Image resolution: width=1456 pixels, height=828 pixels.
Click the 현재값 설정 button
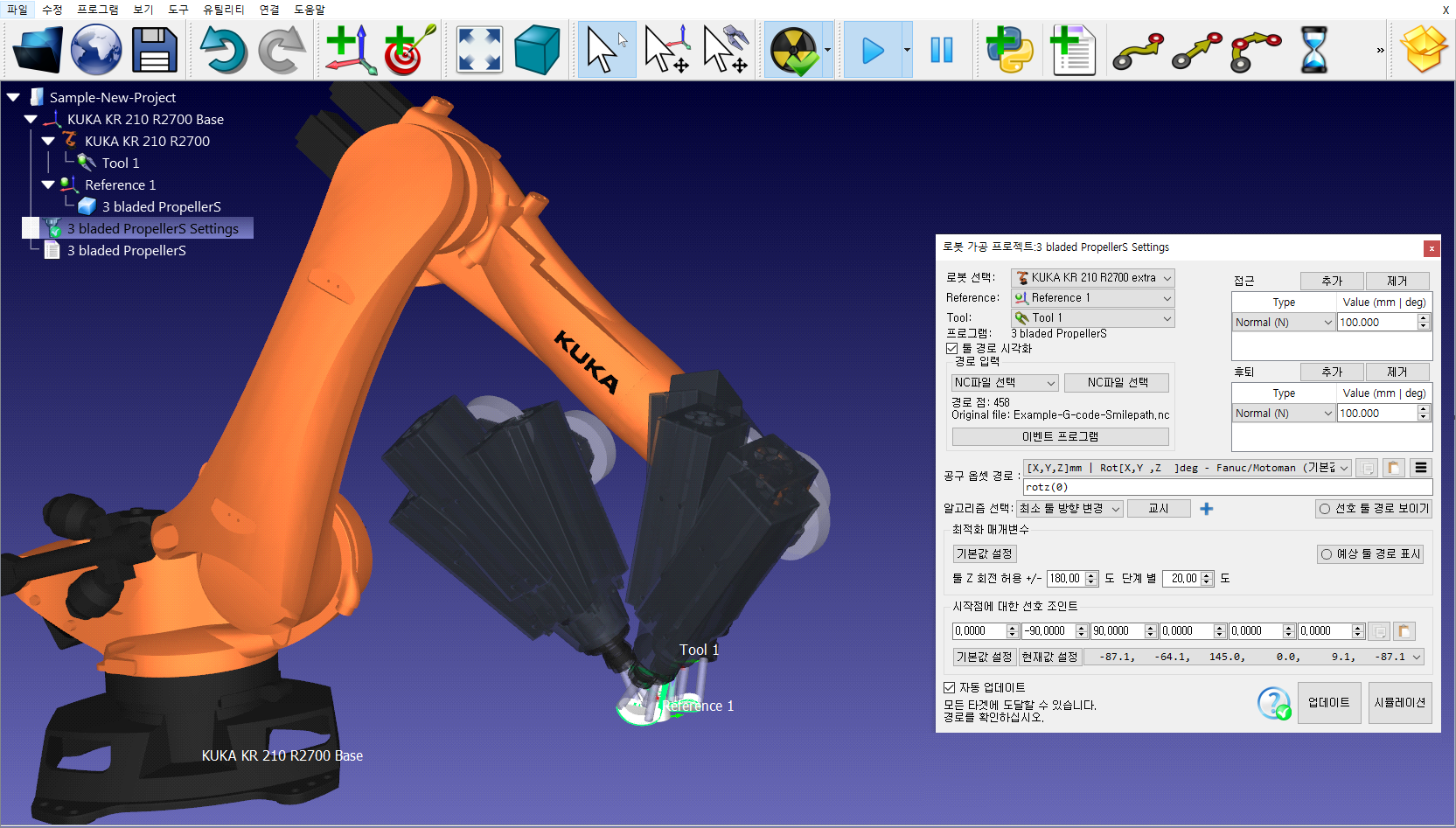[1050, 657]
